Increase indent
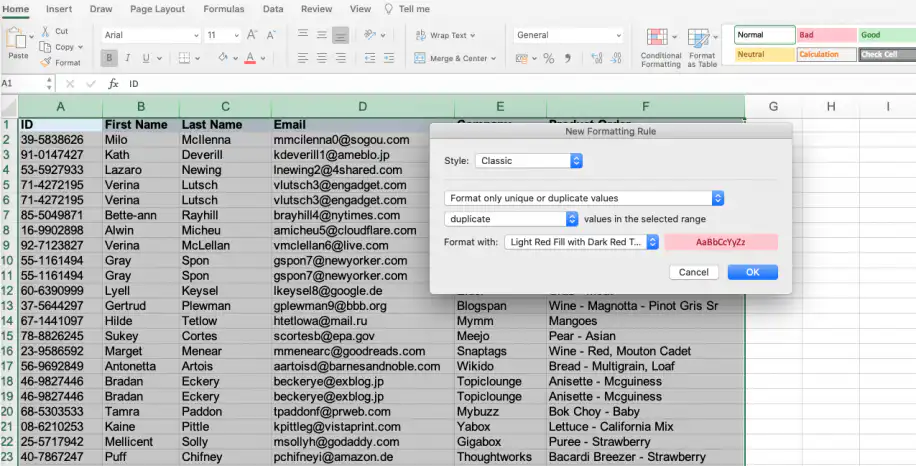The image size is (916, 466). pos(388,58)
